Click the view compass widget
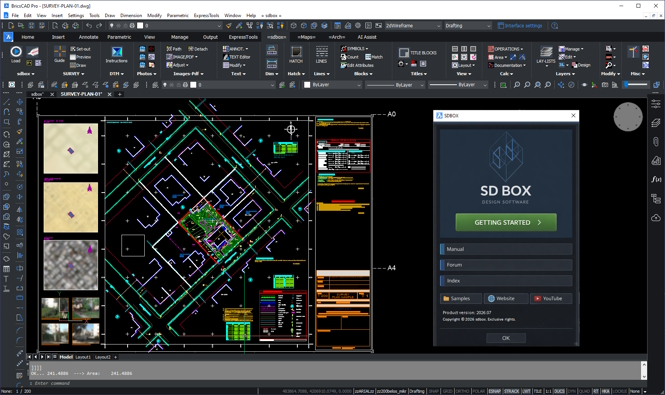The width and height of the screenshot is (665, 395). 628,117
